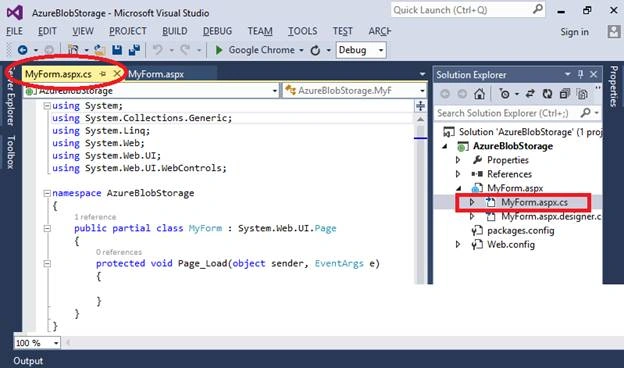Expand the MyForm.aspx.designer.cs node
Screen dimensions: 624x368
[x=472, y=216]
